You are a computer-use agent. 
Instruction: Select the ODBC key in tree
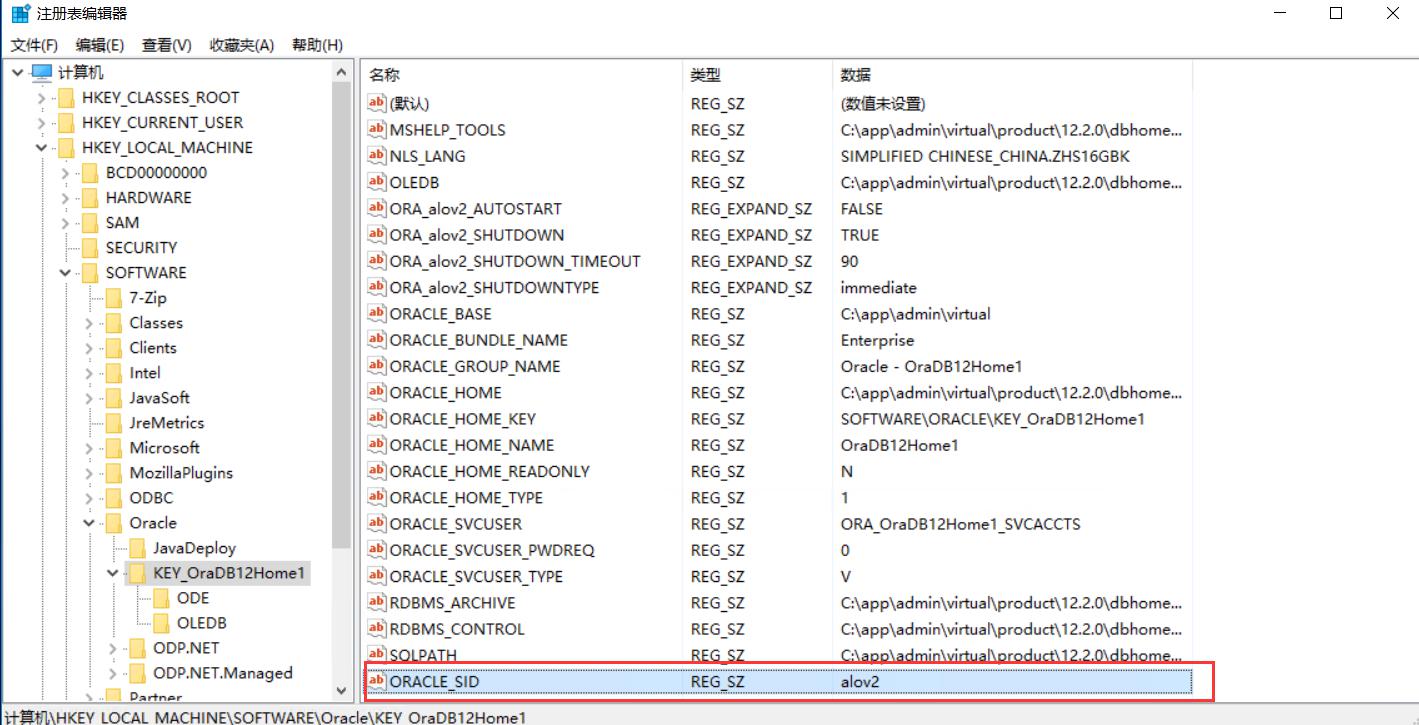tap(151, 498)
